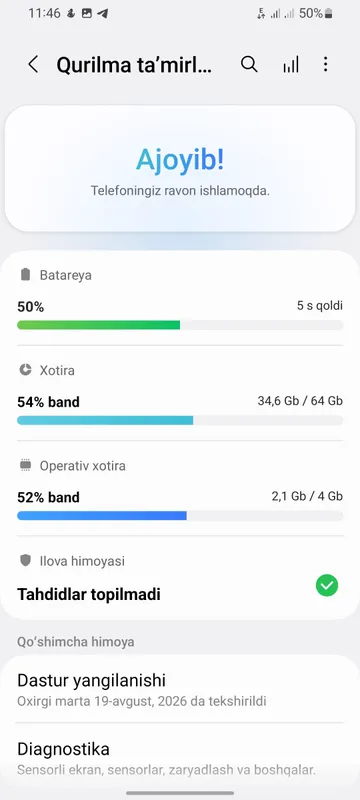
Task: Open the Dastur yangilanishi menu item
Action: pyautogui.click(x=180, y=689)
